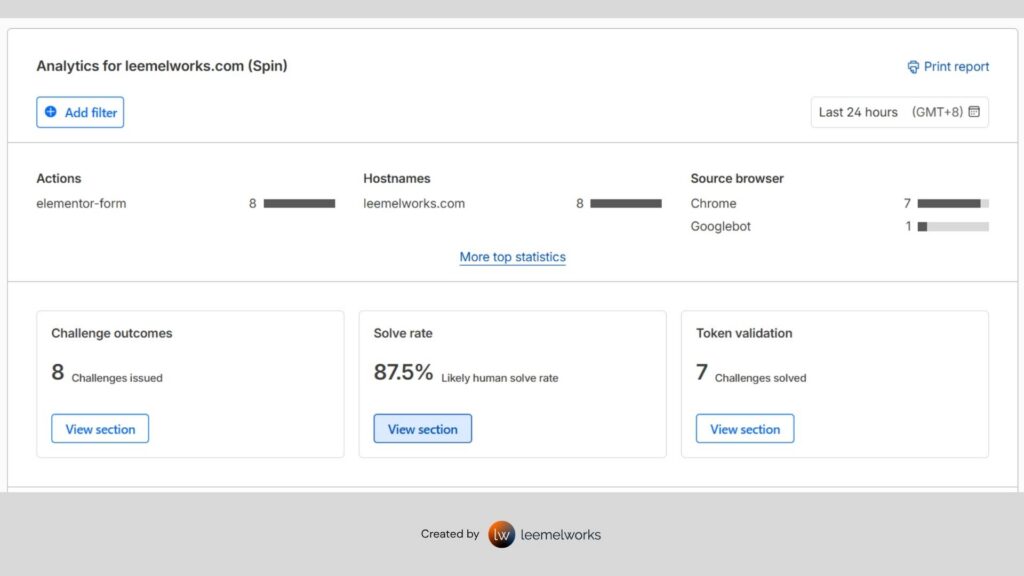Click the elementor-form count bar

(x=299, y=204)
